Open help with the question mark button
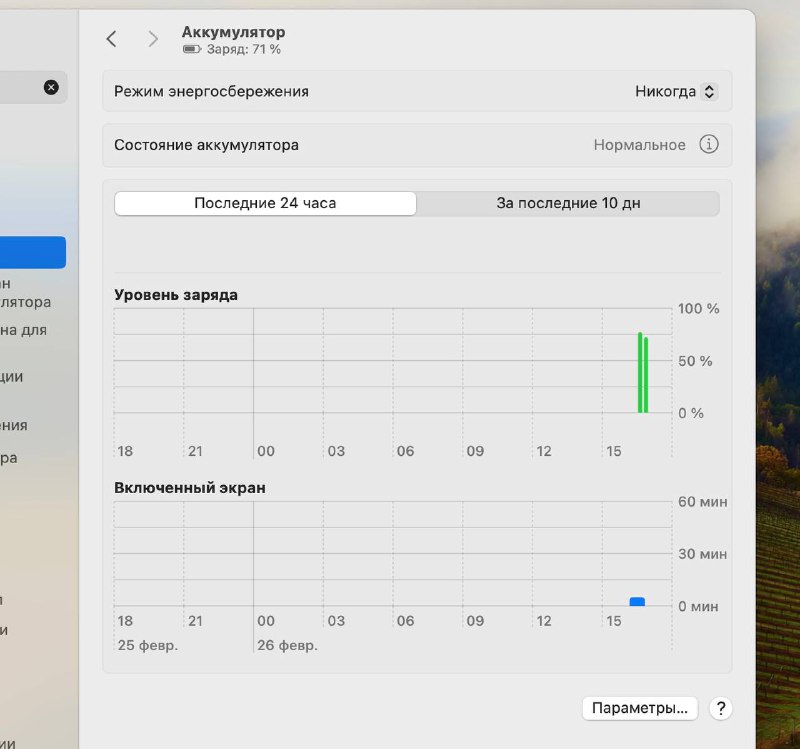This screenshot has height=749, width=800. click(x=720, y=708)
